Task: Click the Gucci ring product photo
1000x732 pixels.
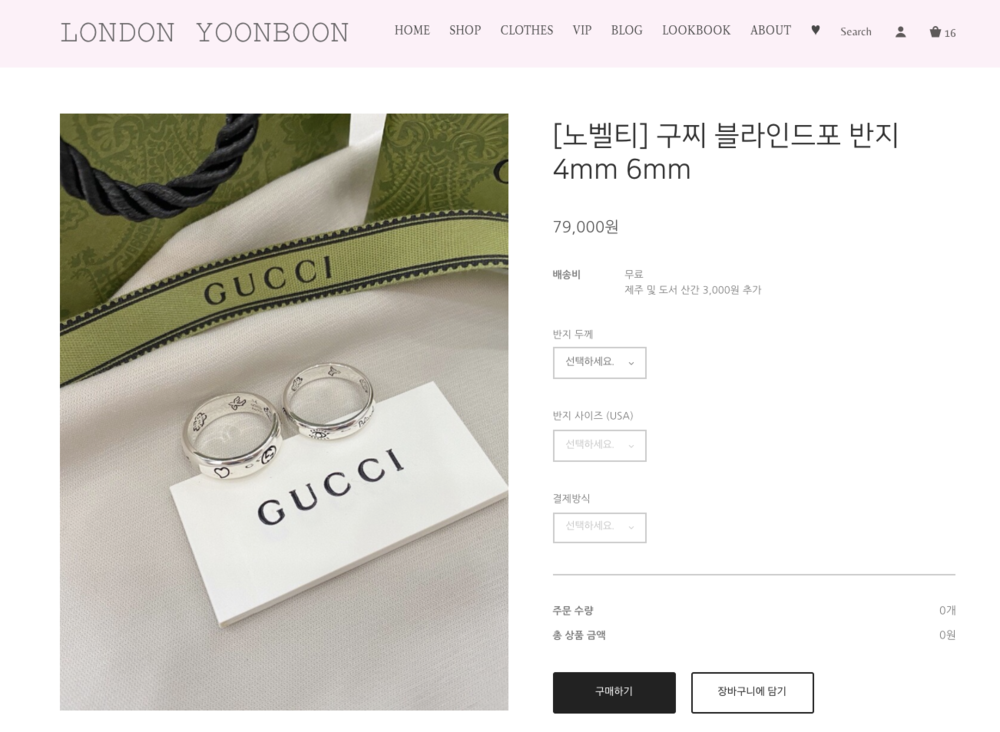Action: pos(284,412)
